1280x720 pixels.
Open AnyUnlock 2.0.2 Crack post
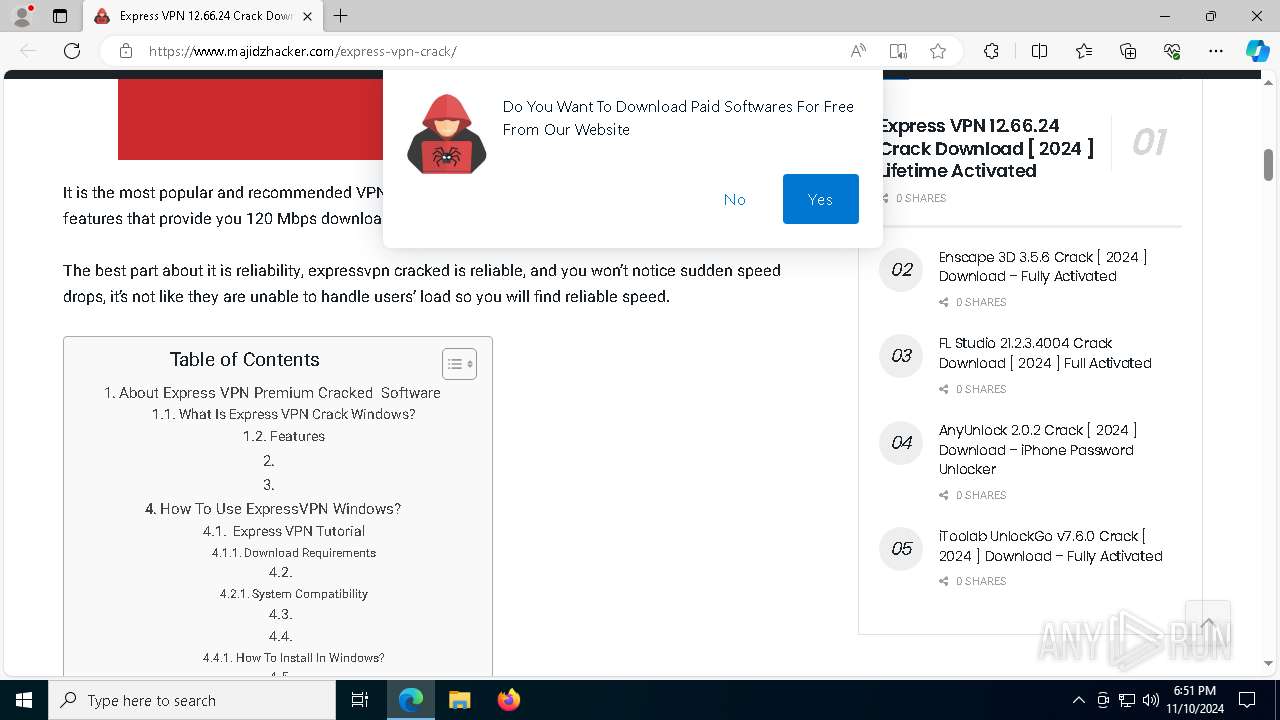pyautogui.click(x=1038, y=449)
